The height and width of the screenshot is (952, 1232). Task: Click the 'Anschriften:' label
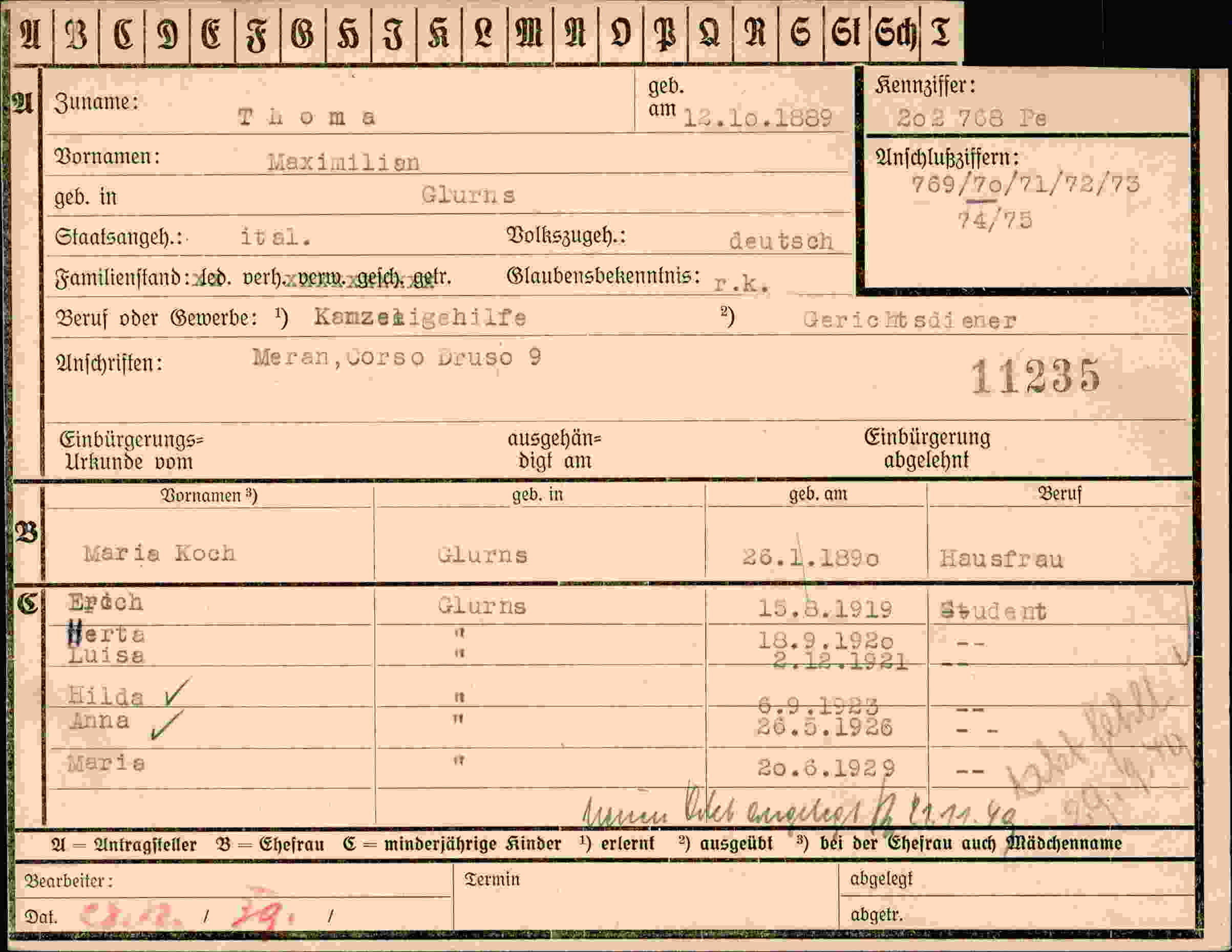coord(109,363)
